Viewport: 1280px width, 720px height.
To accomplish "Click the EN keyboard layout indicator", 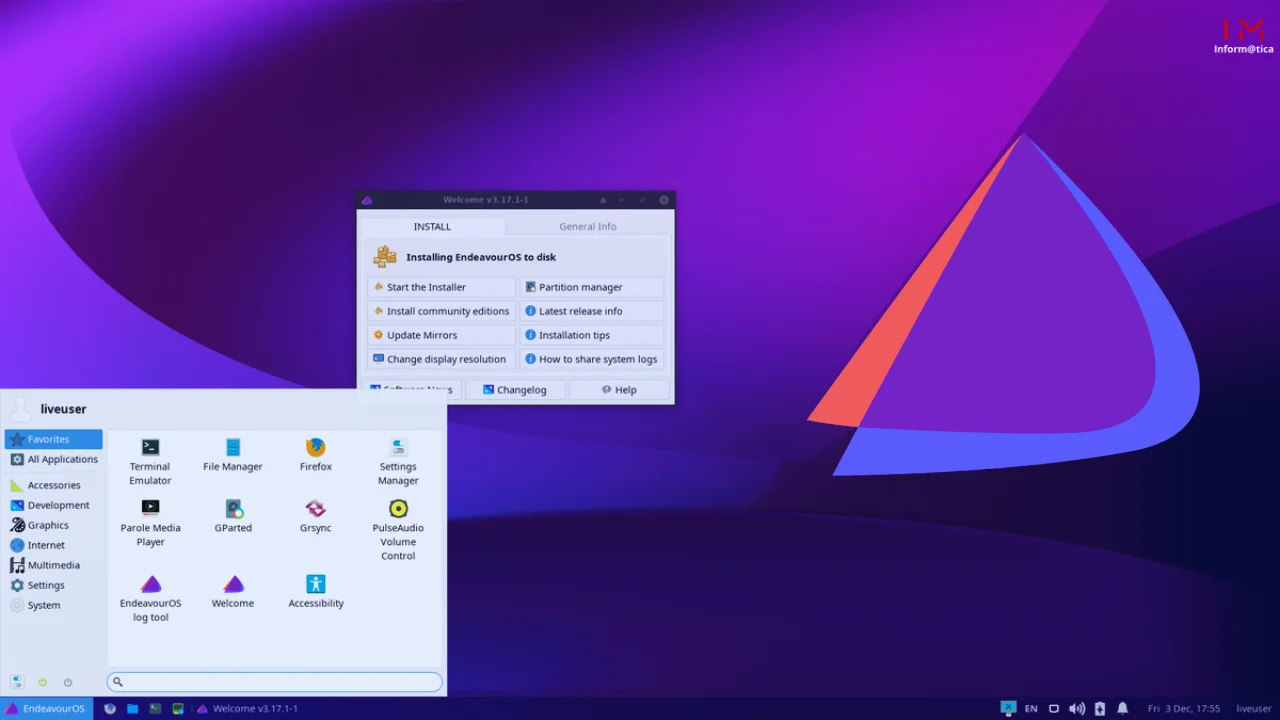I will [1031, 708].
